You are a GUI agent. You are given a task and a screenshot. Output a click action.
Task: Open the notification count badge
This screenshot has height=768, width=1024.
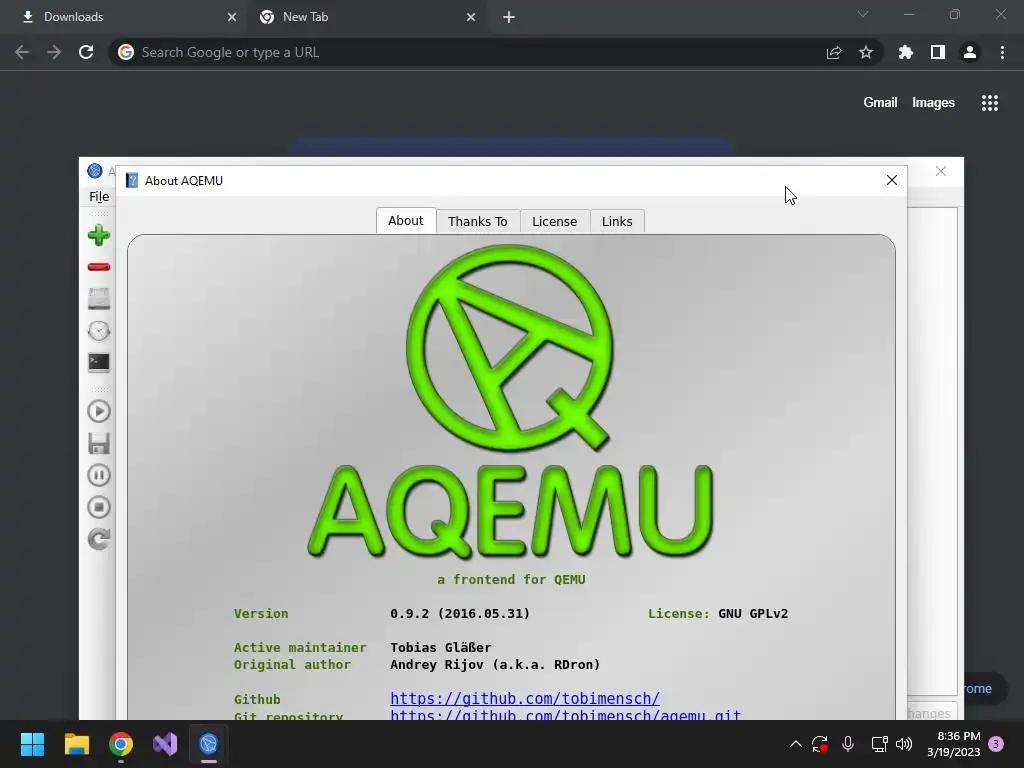pyautogui.click(x=997, y=744)
